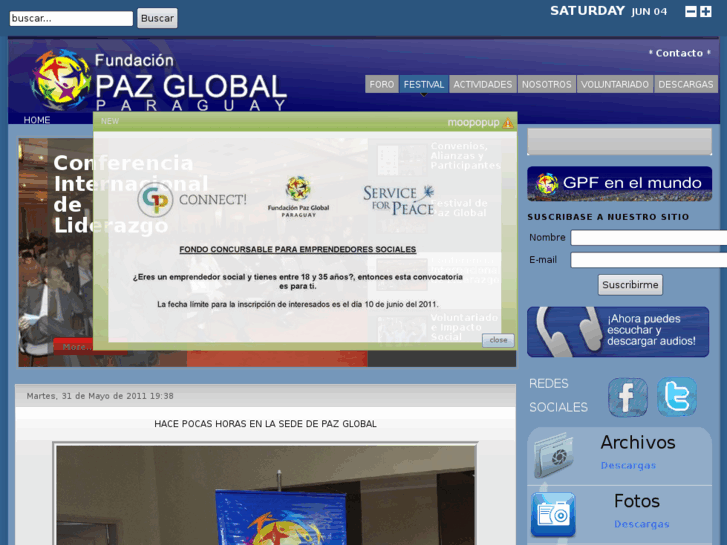Click Festival de Paz Global slide item
Viewport: 727px width, 545px height.
click(459, 208)
